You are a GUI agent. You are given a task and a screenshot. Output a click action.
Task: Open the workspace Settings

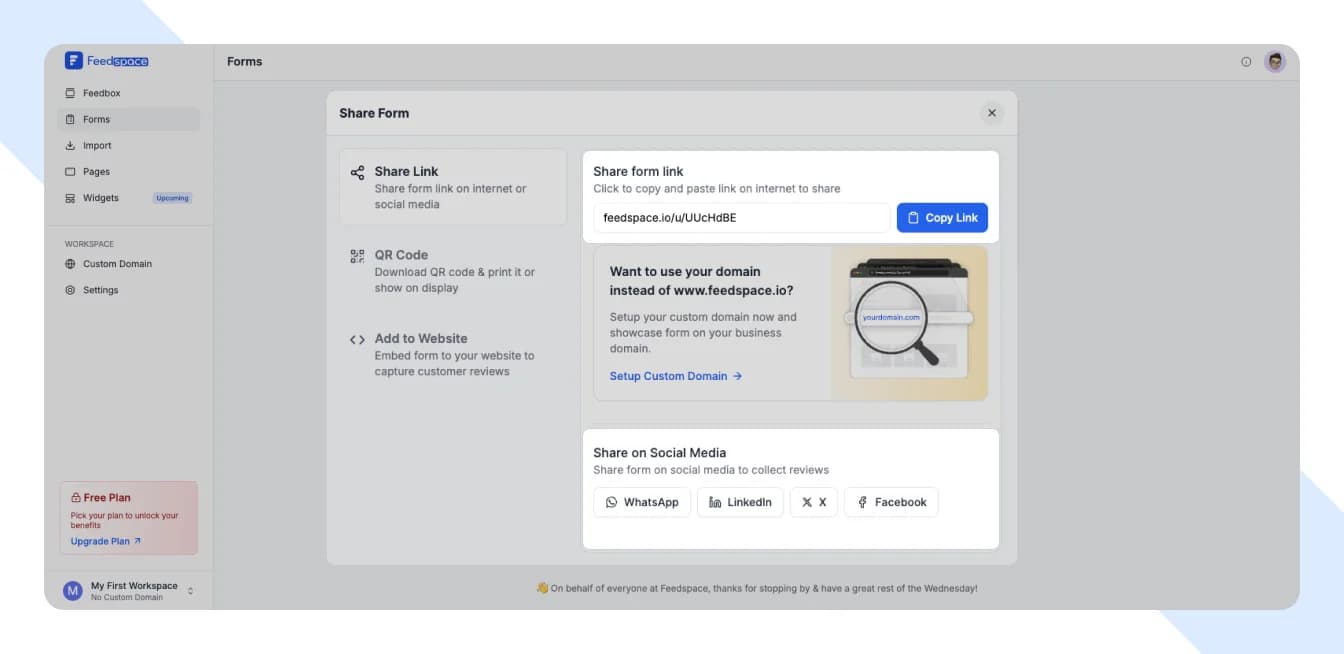(x=98, y=290)
